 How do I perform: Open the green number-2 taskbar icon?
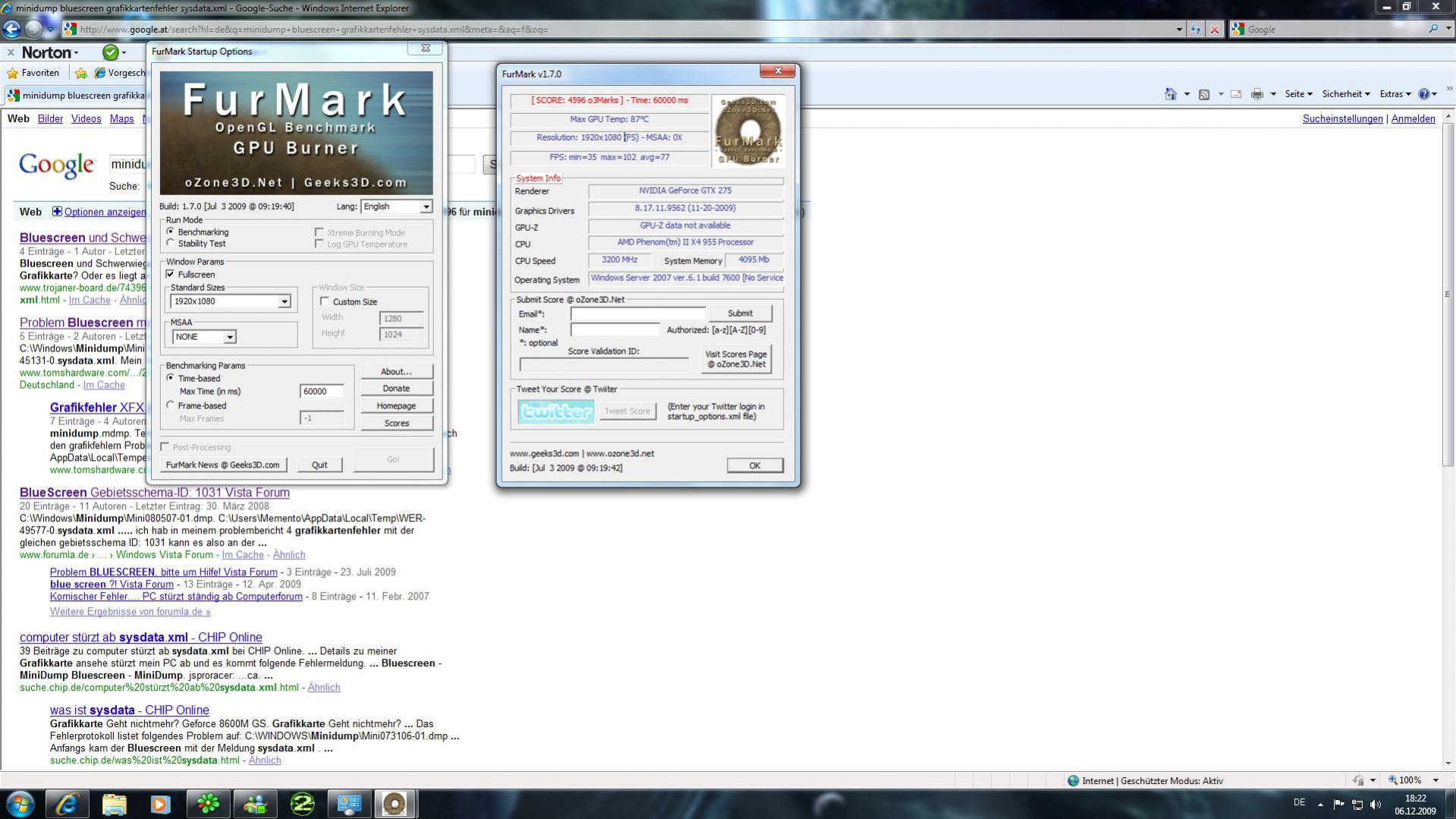pyautogui.click(x=302, y=804)
